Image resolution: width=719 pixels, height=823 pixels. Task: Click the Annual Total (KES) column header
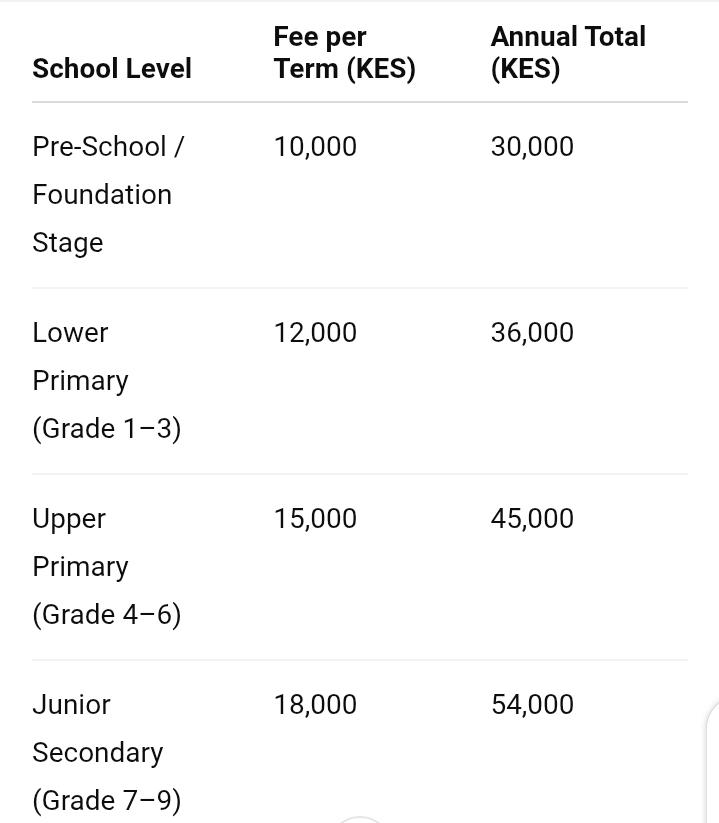click(x=567, y=53)
